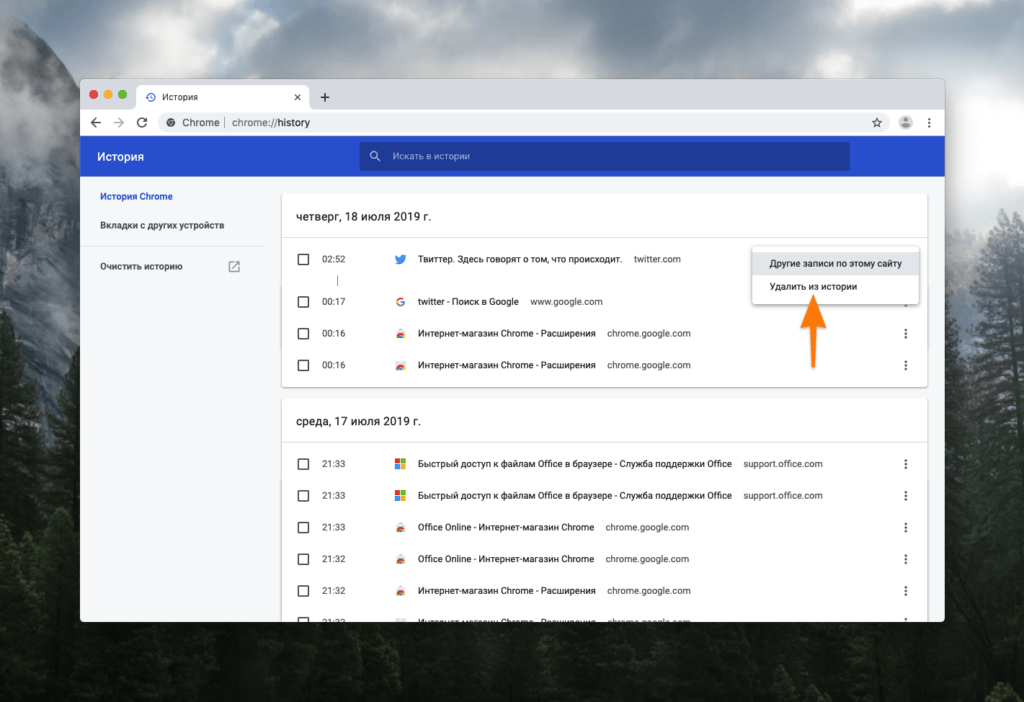
Task: Click the 00:17 timestamp
Action: [334, 302]
